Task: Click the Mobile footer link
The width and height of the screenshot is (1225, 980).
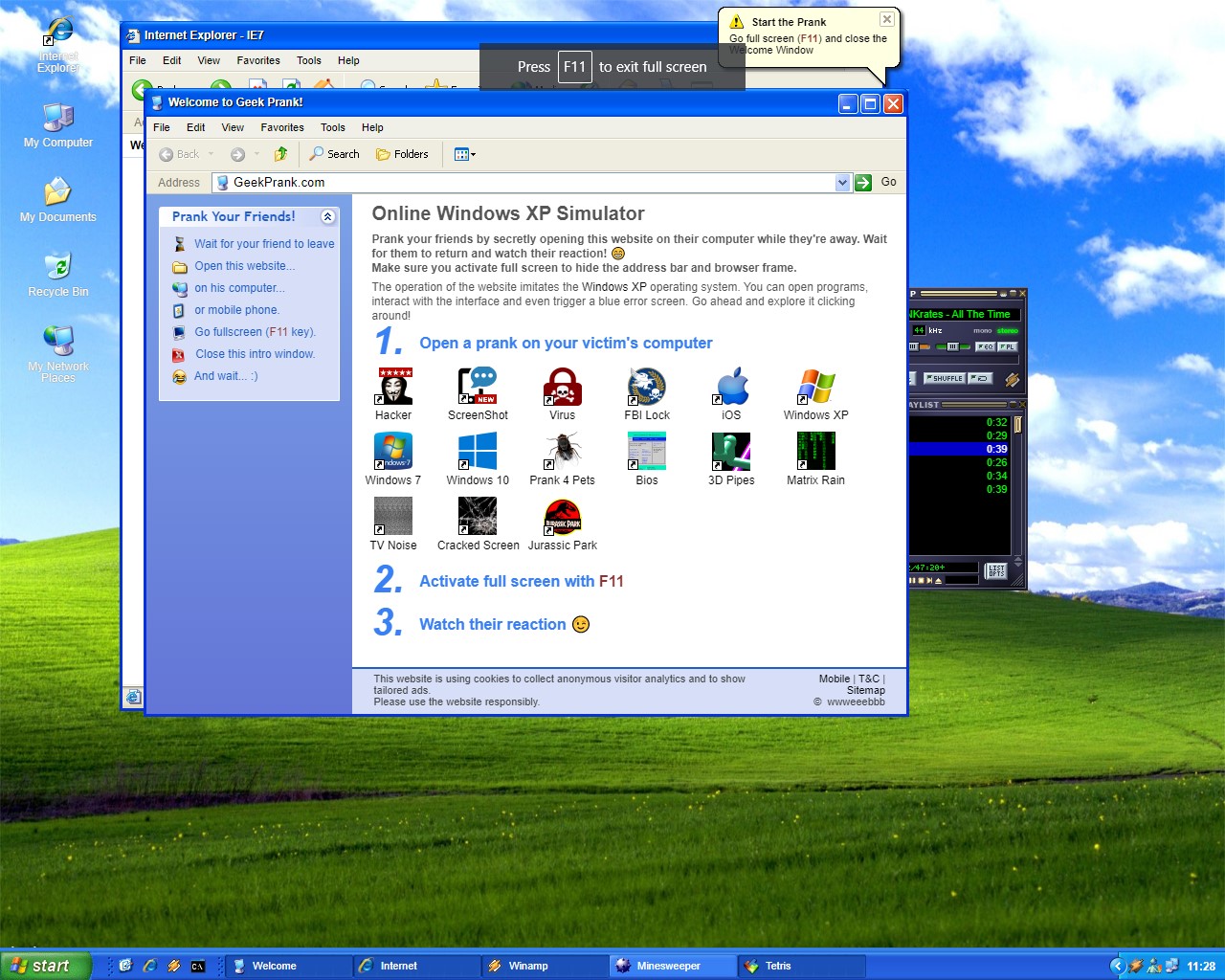Action: tap(835, 679)
